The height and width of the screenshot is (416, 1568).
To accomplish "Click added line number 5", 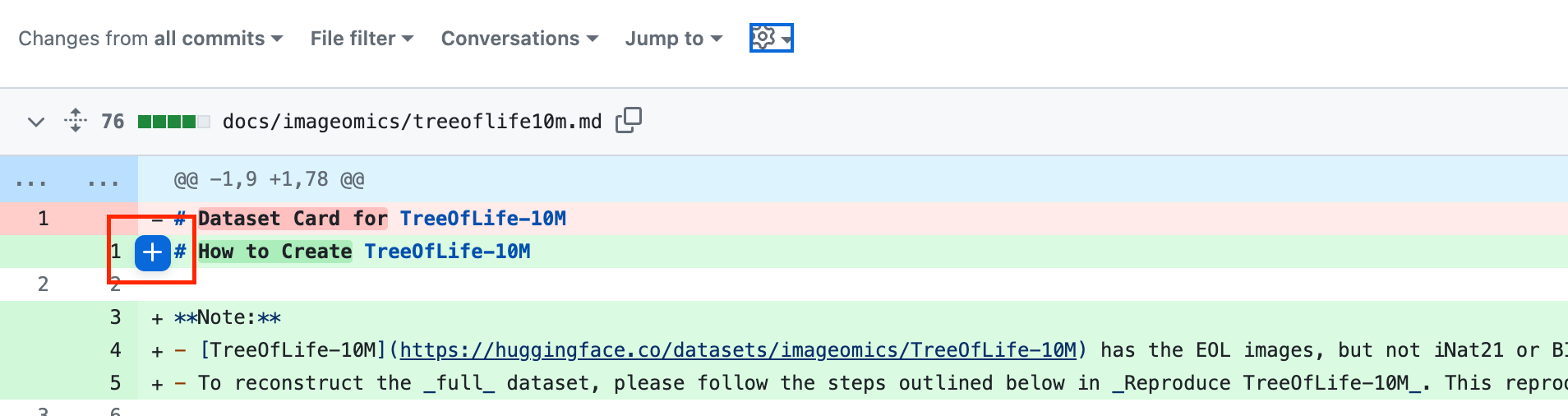I will click(x=115, y=383).
